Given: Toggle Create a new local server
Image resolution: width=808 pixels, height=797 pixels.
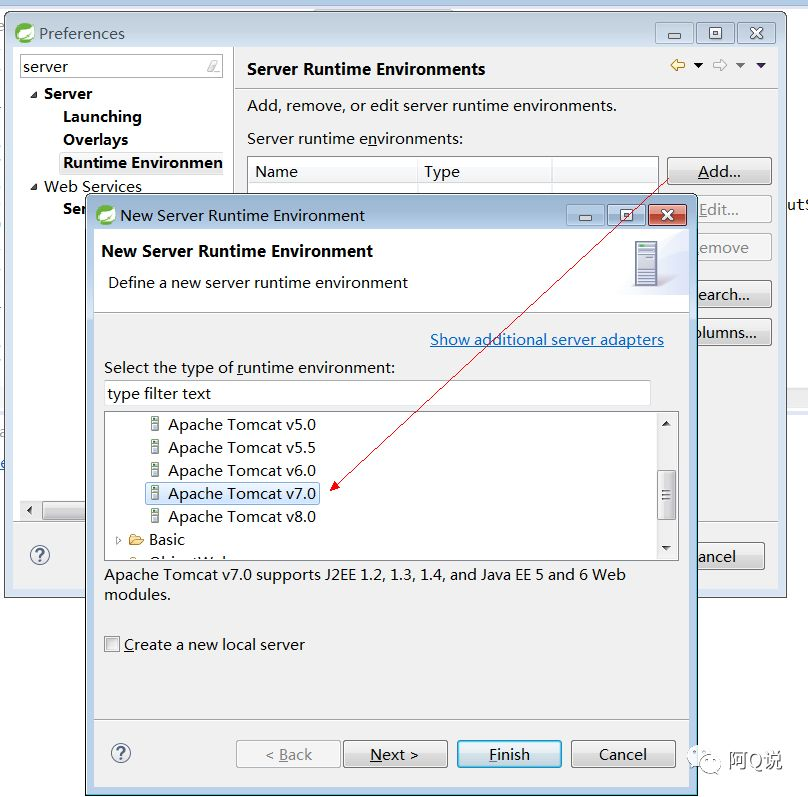Looking at the screenshot, I should 112,644.
